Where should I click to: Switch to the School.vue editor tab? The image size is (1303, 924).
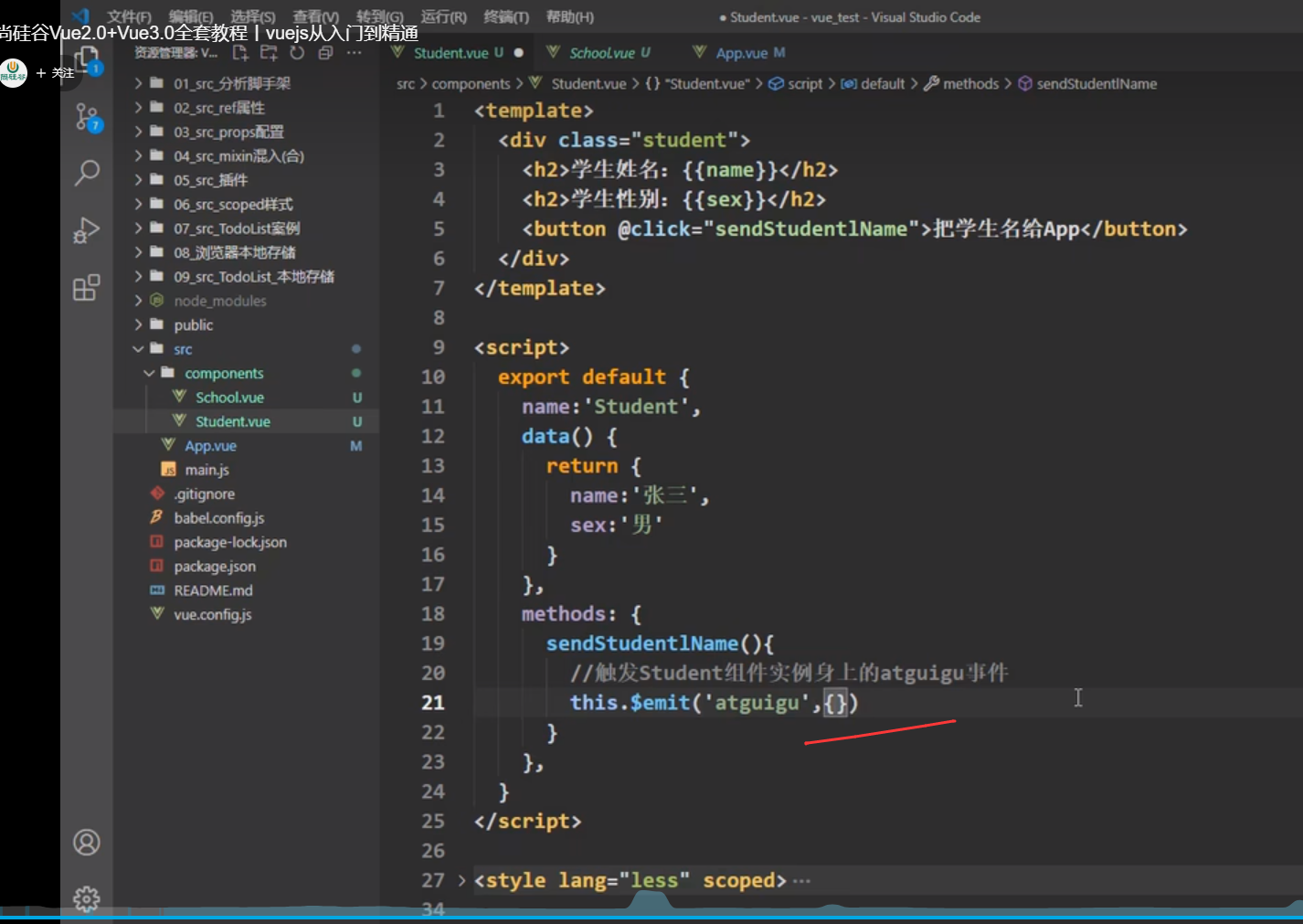599,53
